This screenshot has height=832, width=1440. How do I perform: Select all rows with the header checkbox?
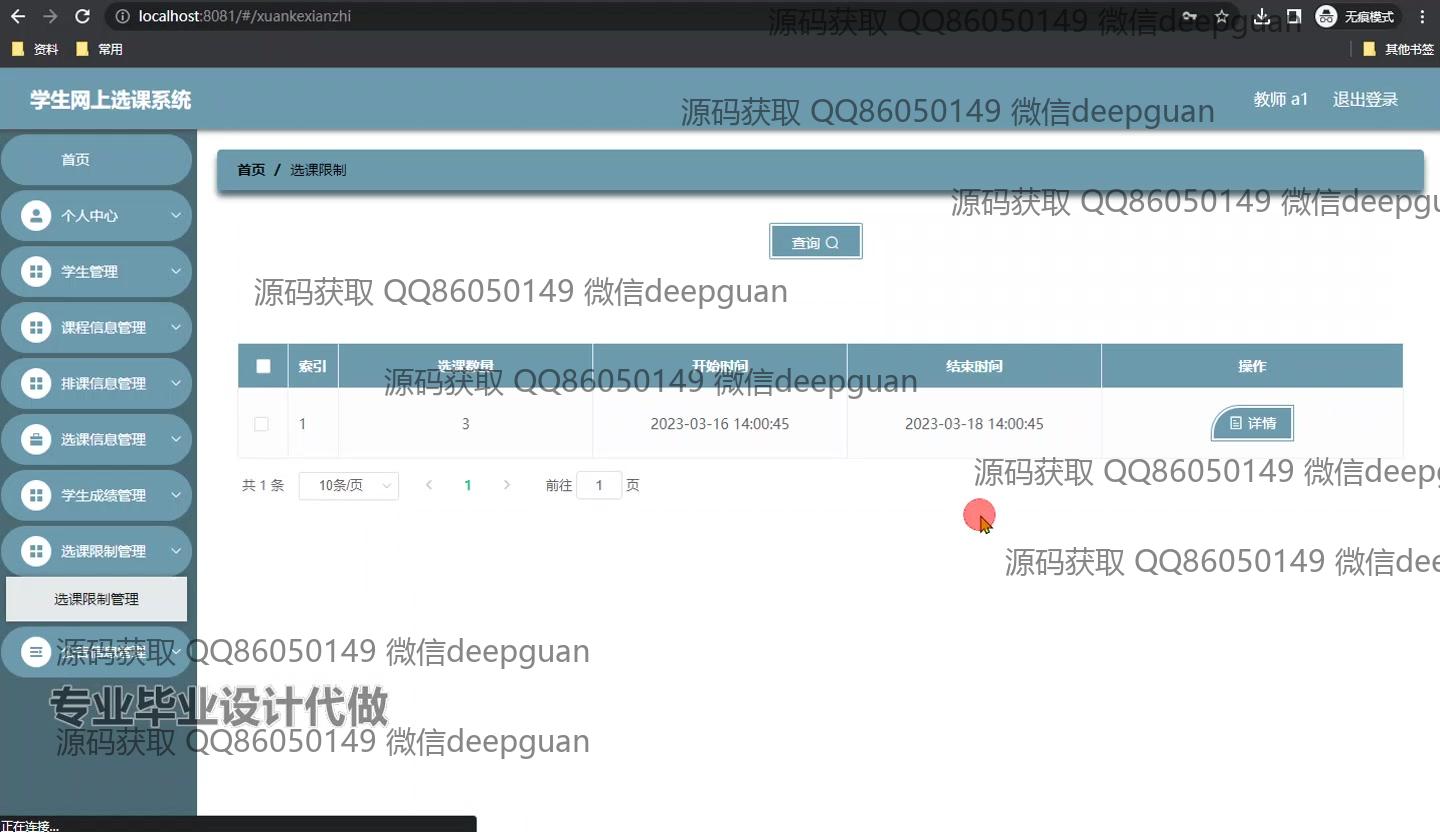(263, 366)
